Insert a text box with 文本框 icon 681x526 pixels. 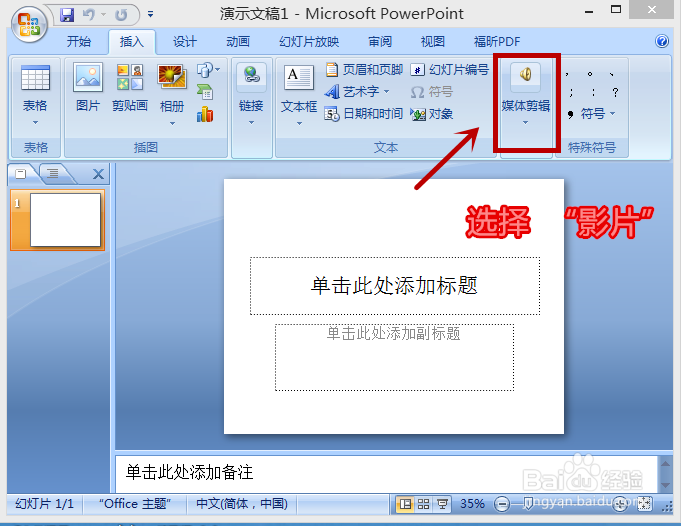(299, 78)
